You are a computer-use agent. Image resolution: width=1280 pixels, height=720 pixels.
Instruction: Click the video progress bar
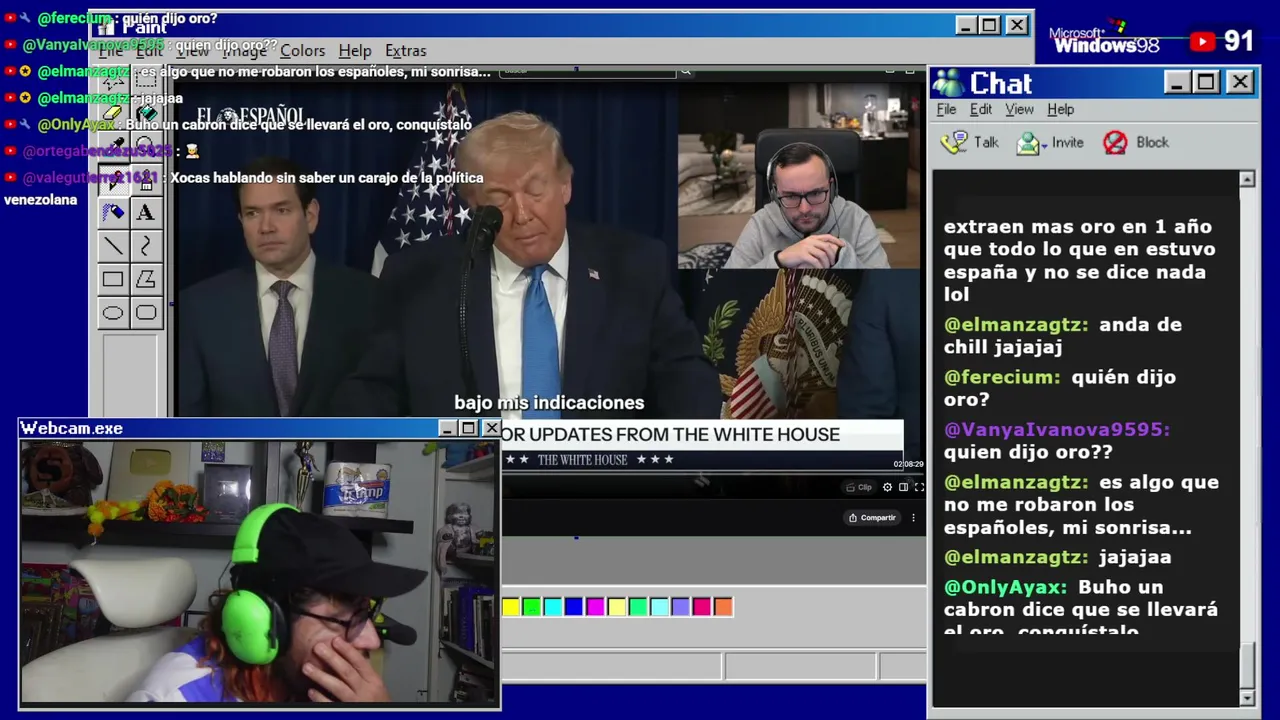pyautogui.click(x=712, y=472)
